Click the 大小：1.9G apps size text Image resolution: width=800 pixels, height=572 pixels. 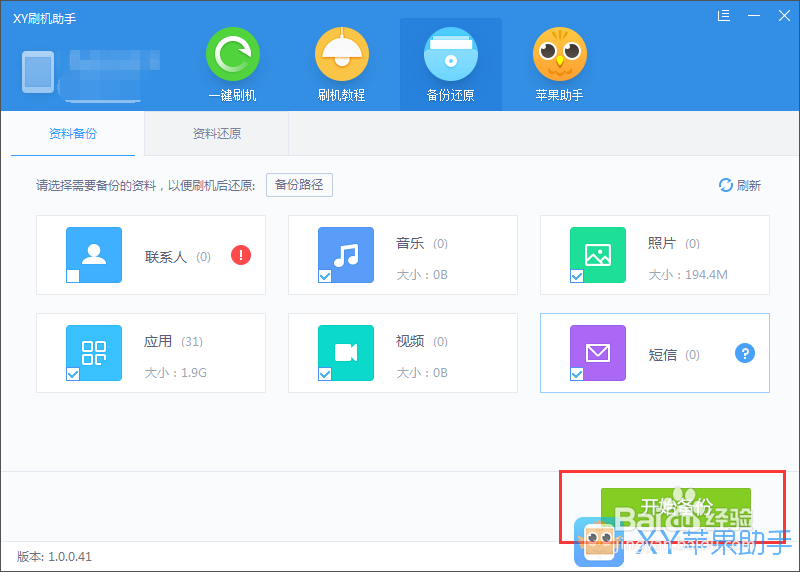[176, 372]
